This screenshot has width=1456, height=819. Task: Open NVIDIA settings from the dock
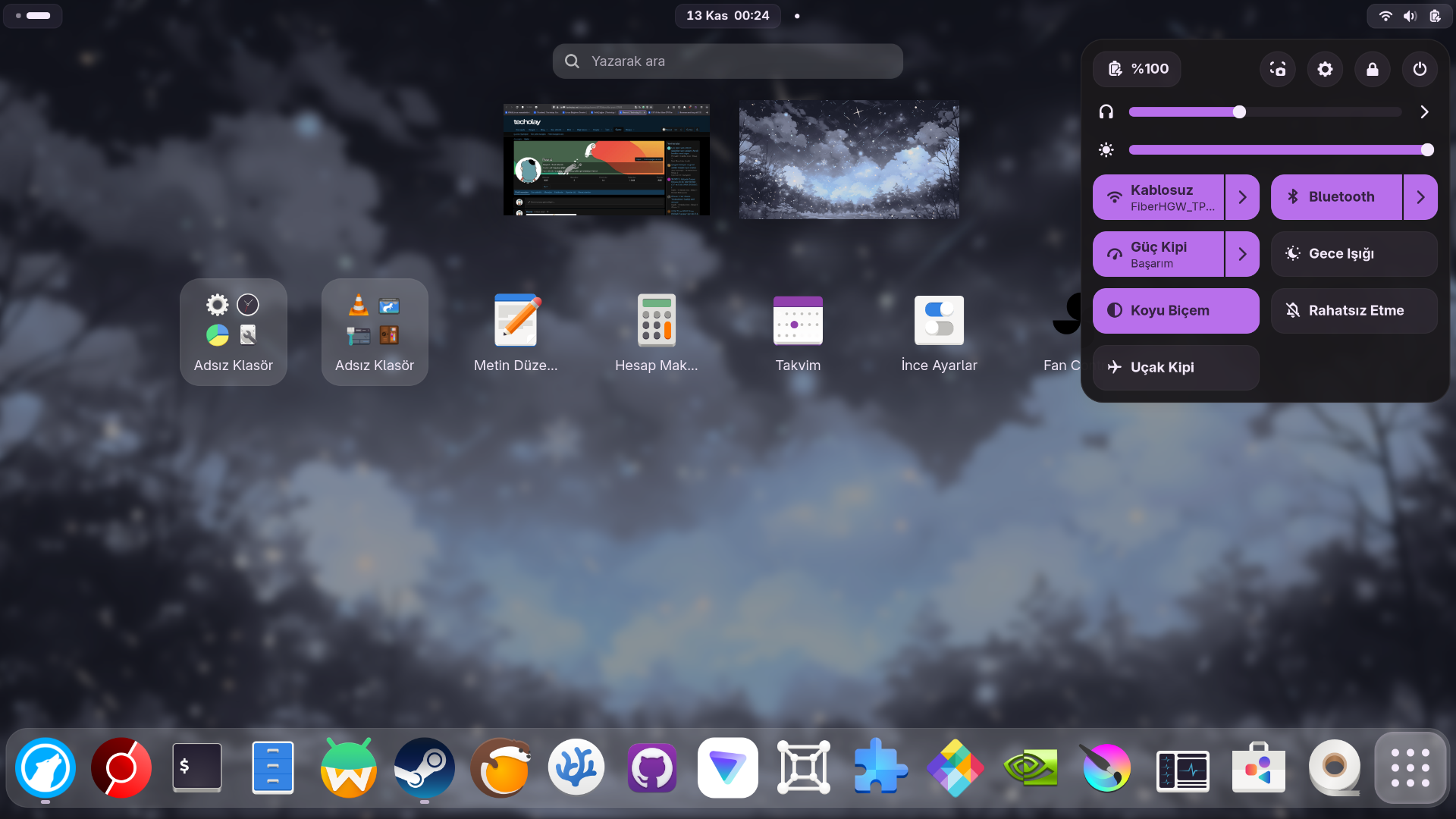click(x=1031, y=767)
